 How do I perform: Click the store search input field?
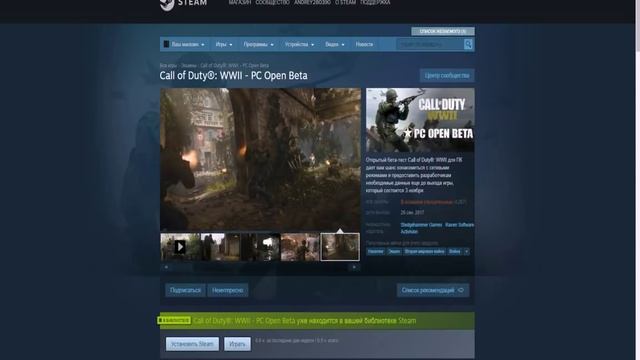(x=430, y=44)
